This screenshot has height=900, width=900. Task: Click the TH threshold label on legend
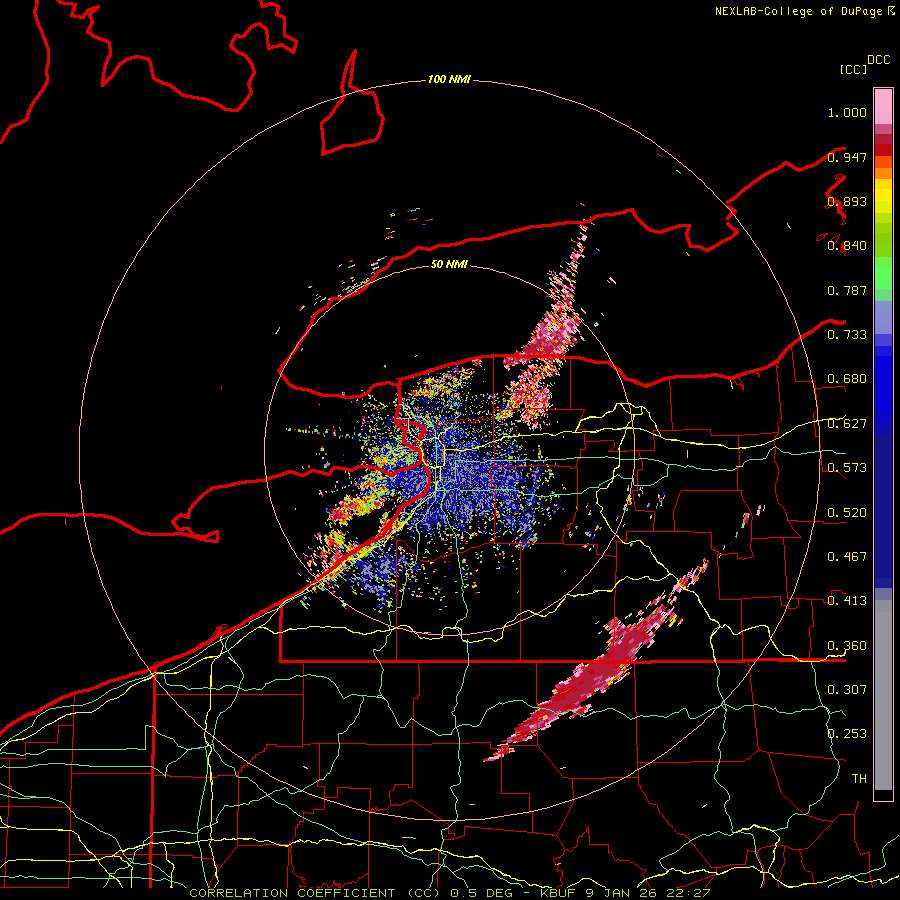coord(859,779)
